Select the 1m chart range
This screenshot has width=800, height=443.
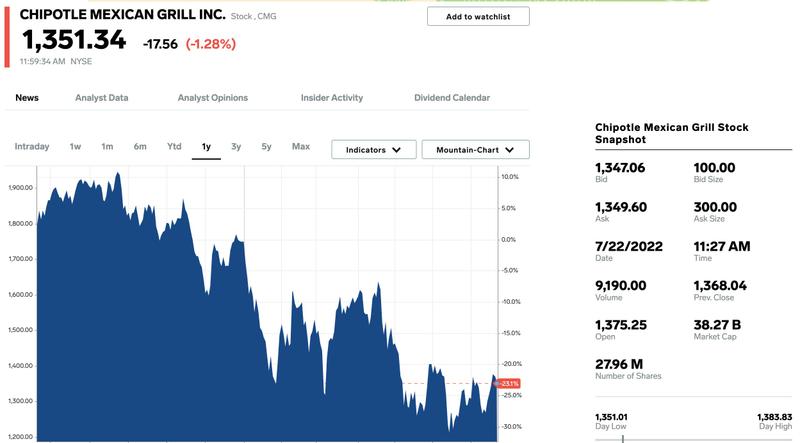pyautogui.click(x=107, y=146)
